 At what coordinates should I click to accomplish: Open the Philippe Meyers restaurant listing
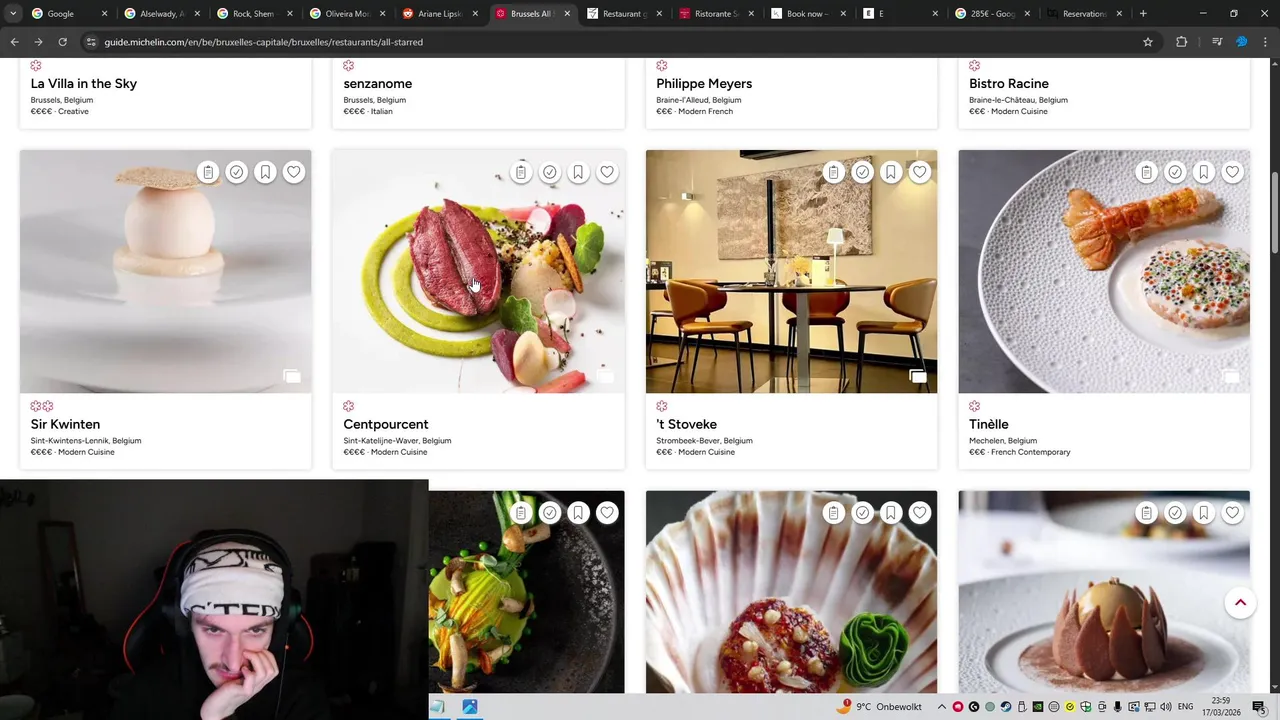[x=704, y=84]
